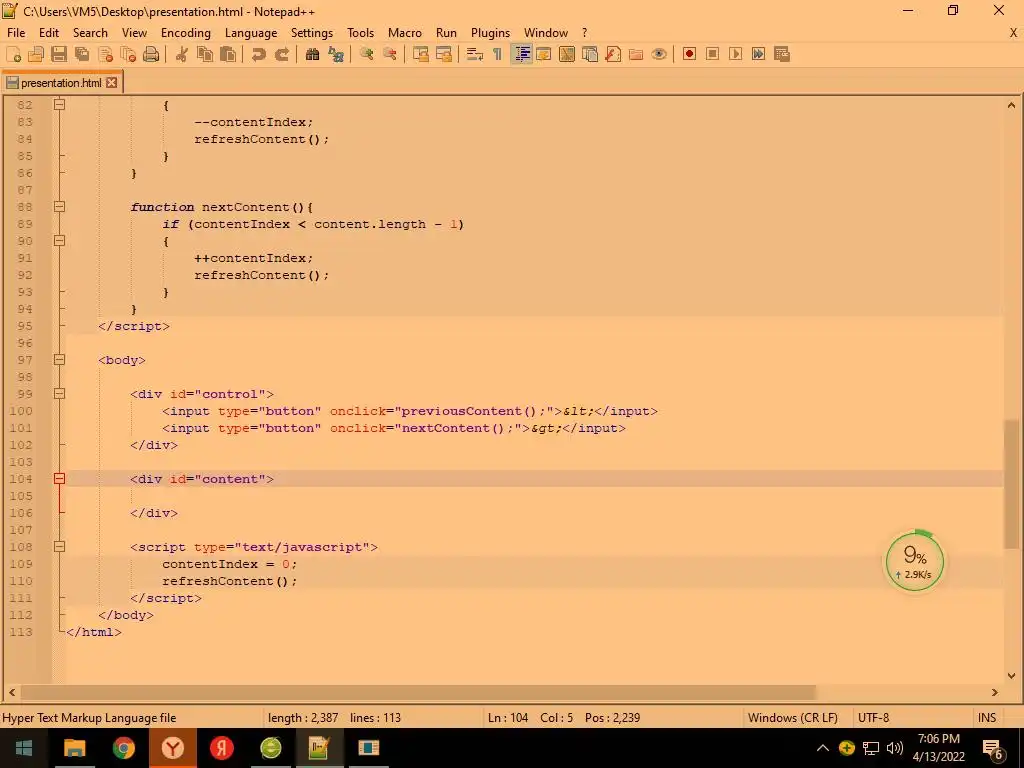Open the Plugins menu
The image size is (1024, 768).
pyautogui.click(x=490, y=33)
